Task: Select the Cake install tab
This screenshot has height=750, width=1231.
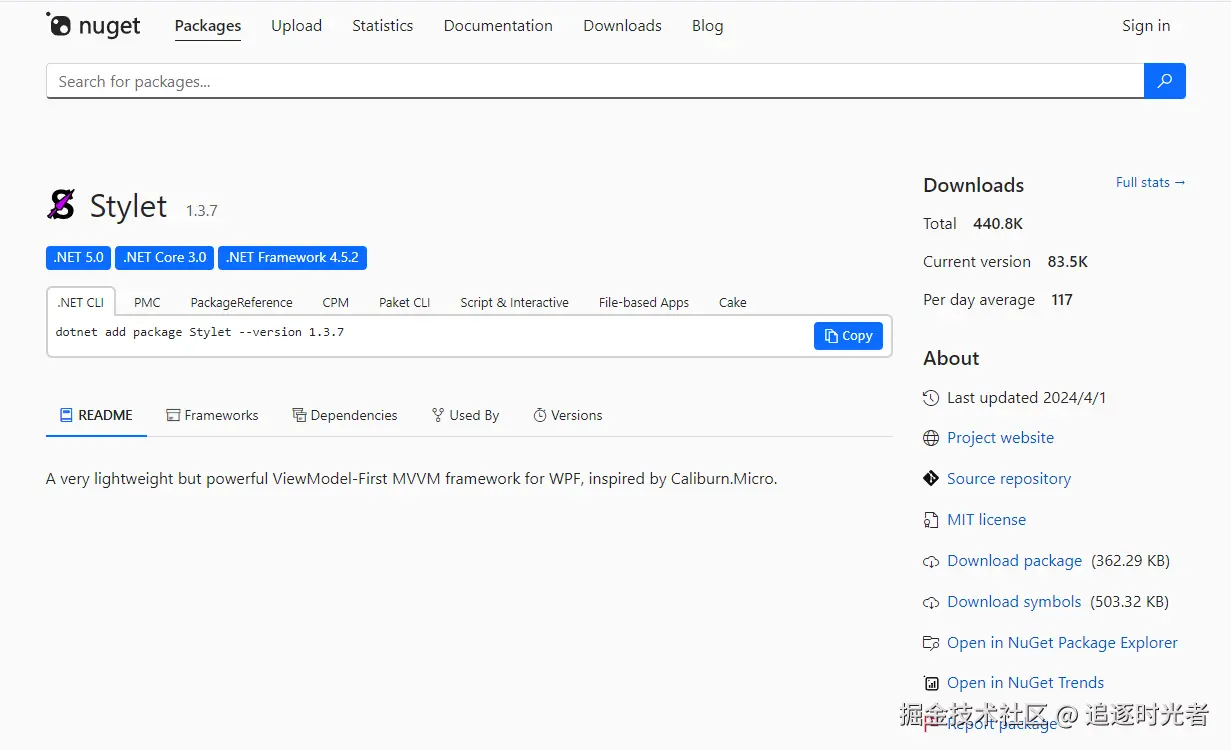Action: click(733, 302)
